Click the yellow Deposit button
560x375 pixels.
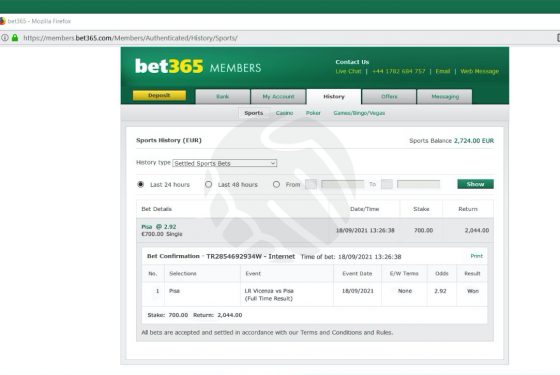click(x=159, y=95)
